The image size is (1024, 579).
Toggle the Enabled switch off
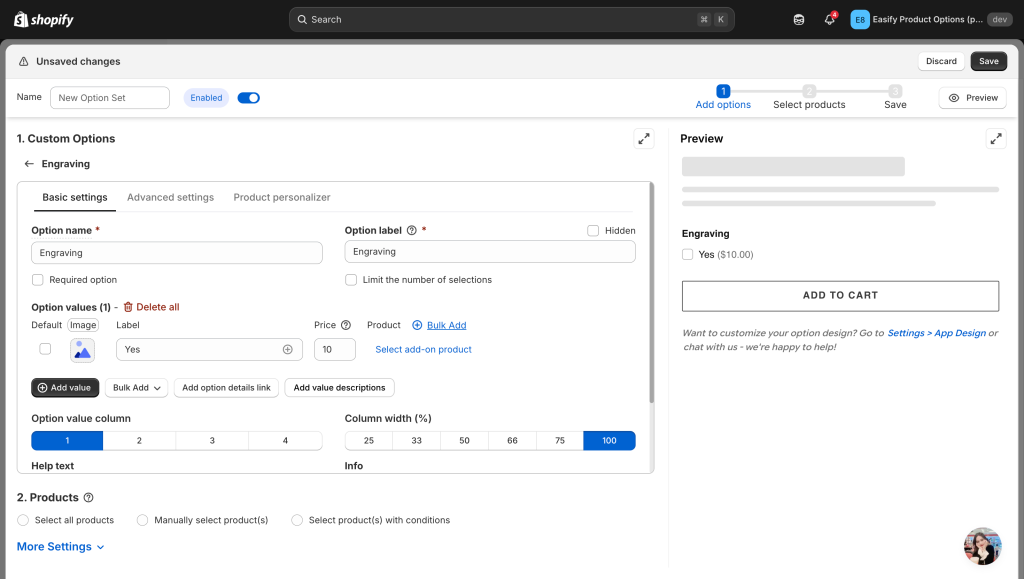click(248, 98)
